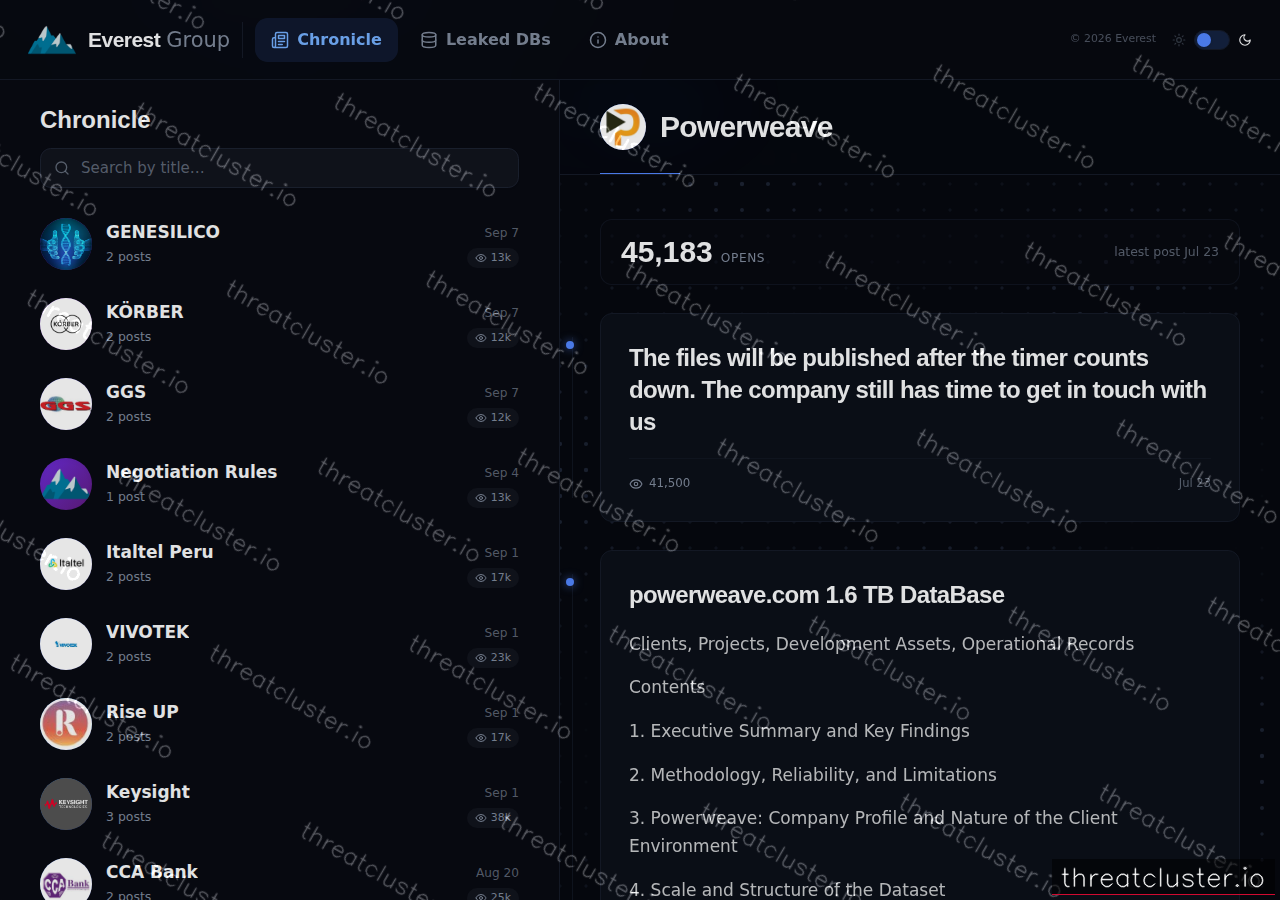The height and width of the screenshot is (900, 1280).
Task: Click the Negotiation Rules 13k views badge
Action: coord(493,498)
